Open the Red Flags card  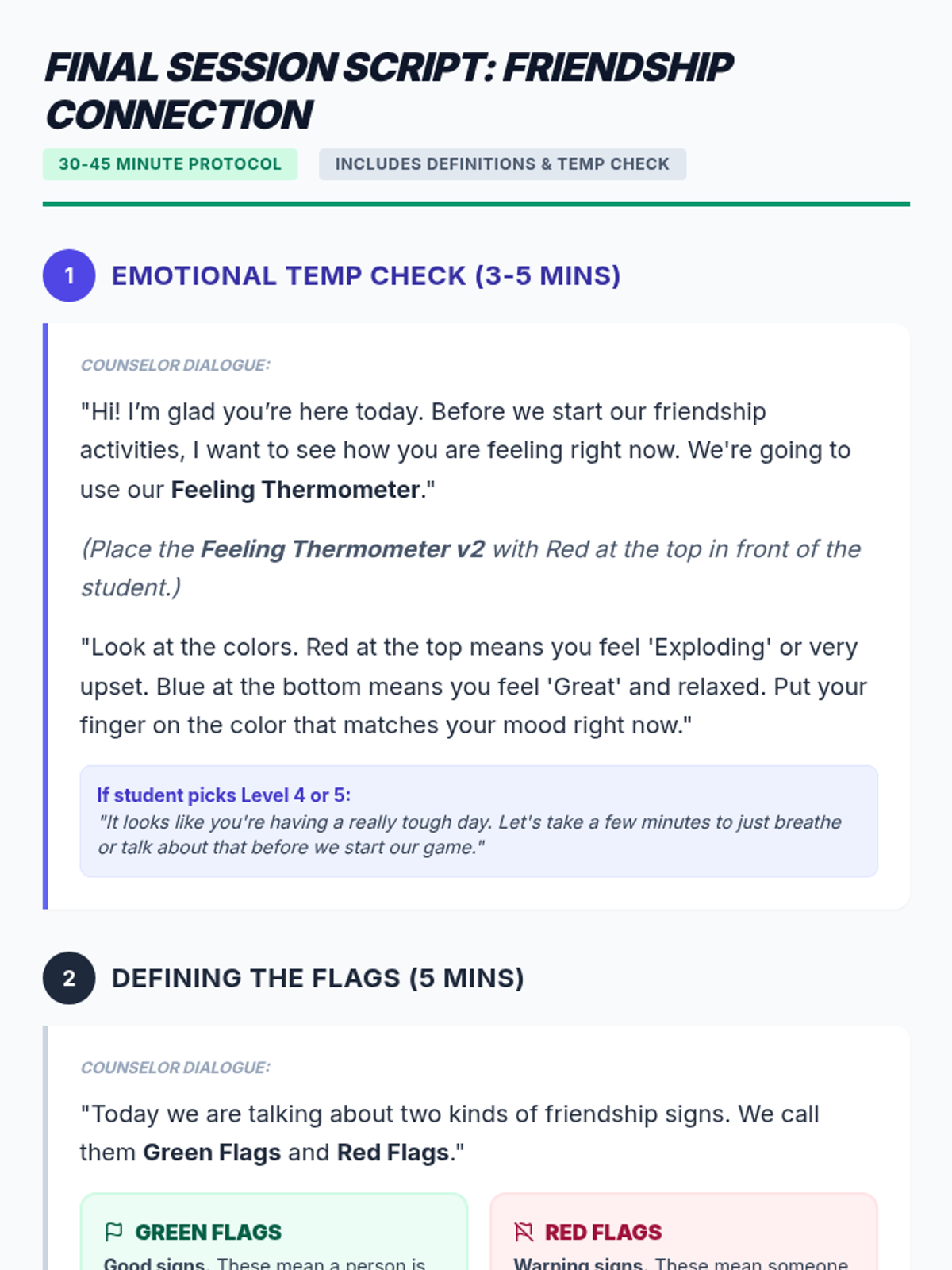684,1231
